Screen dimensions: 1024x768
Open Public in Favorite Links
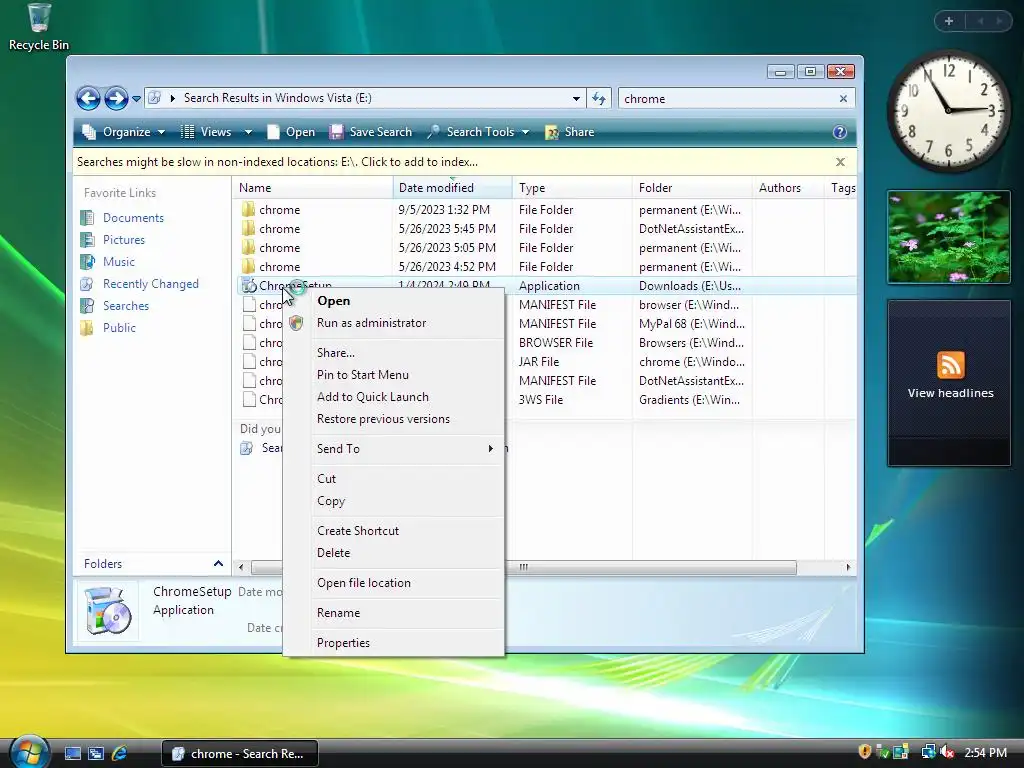click(119, 328)
